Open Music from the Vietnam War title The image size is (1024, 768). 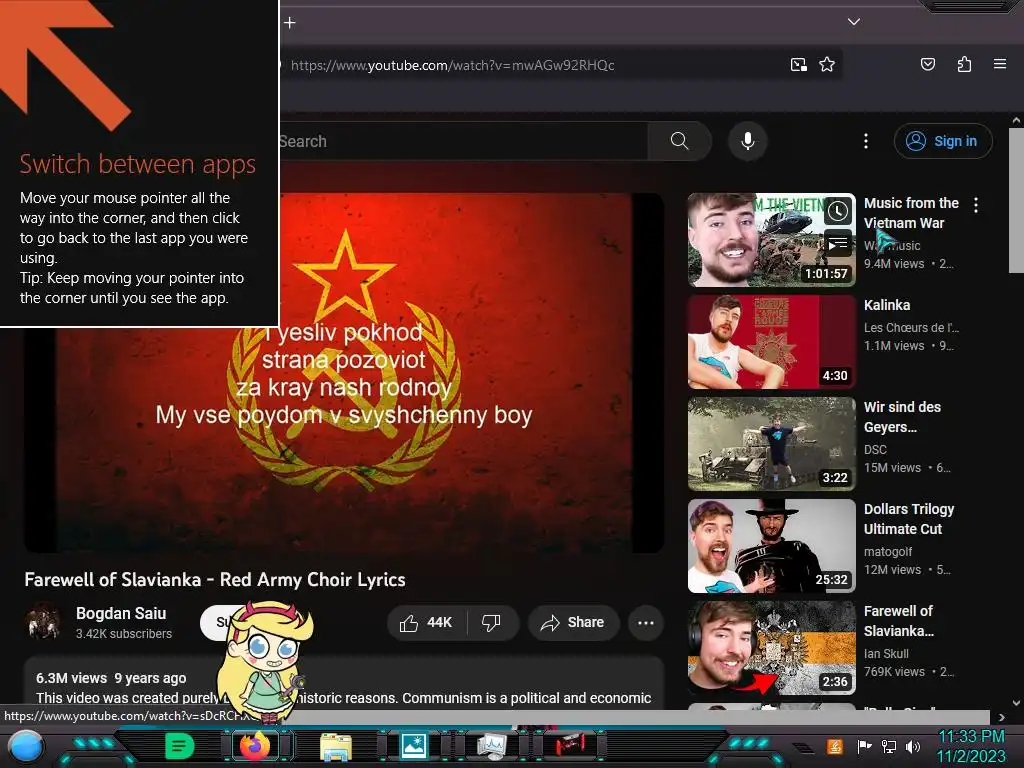(x=911, y=213)
